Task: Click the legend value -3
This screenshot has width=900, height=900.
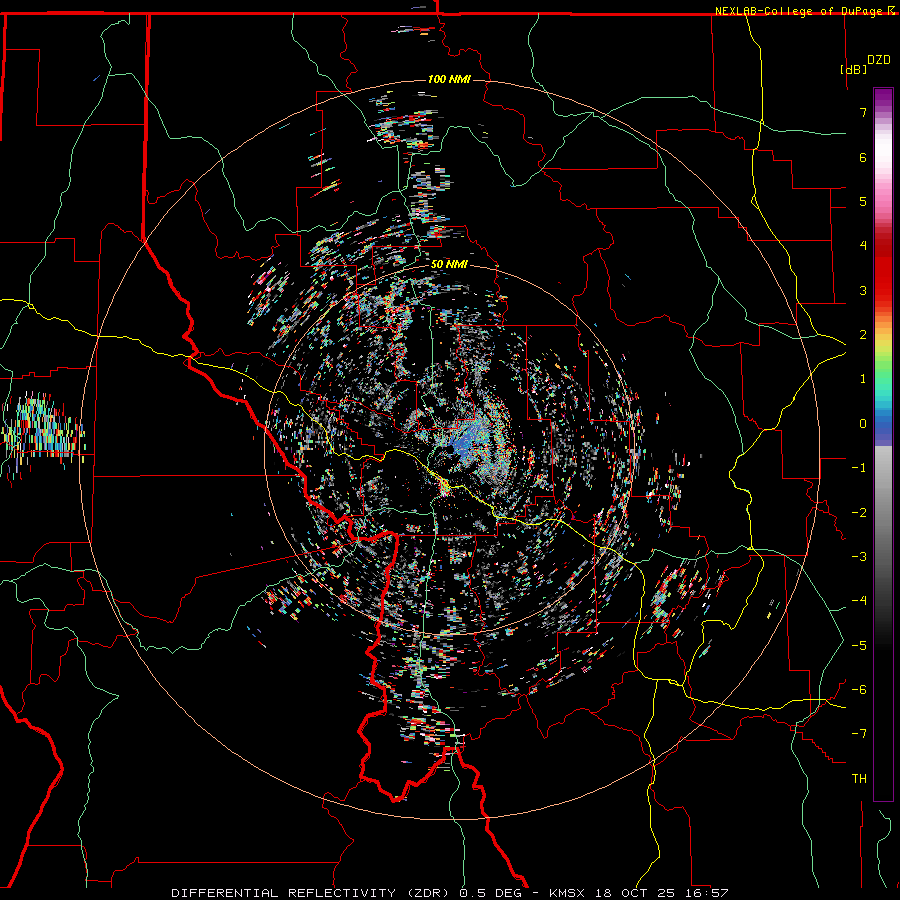Action: click(x=859, y=557)
